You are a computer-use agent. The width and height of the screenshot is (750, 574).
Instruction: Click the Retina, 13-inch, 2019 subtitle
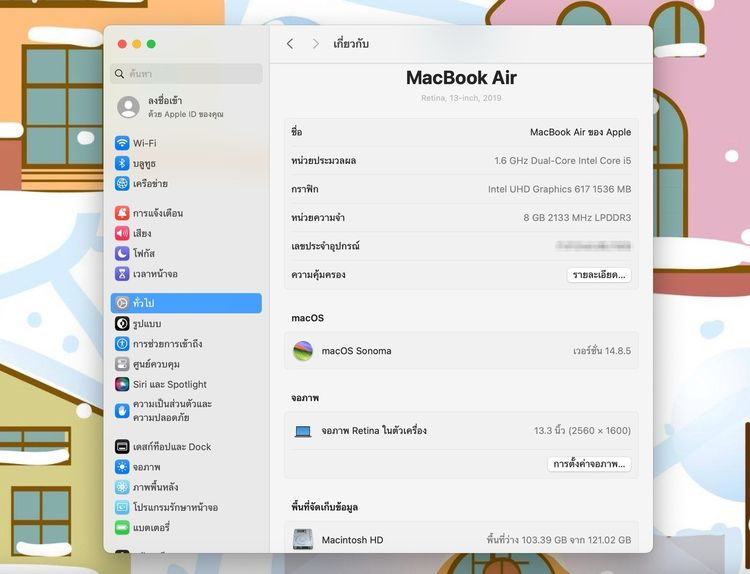[461, 98]
